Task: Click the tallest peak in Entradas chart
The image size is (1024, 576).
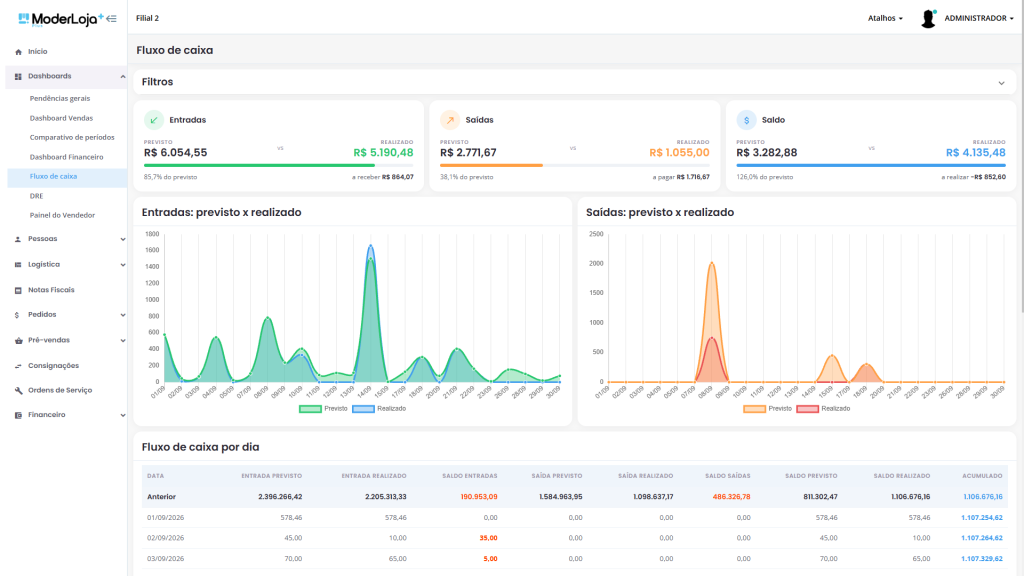Action: (x=371, y=246)
